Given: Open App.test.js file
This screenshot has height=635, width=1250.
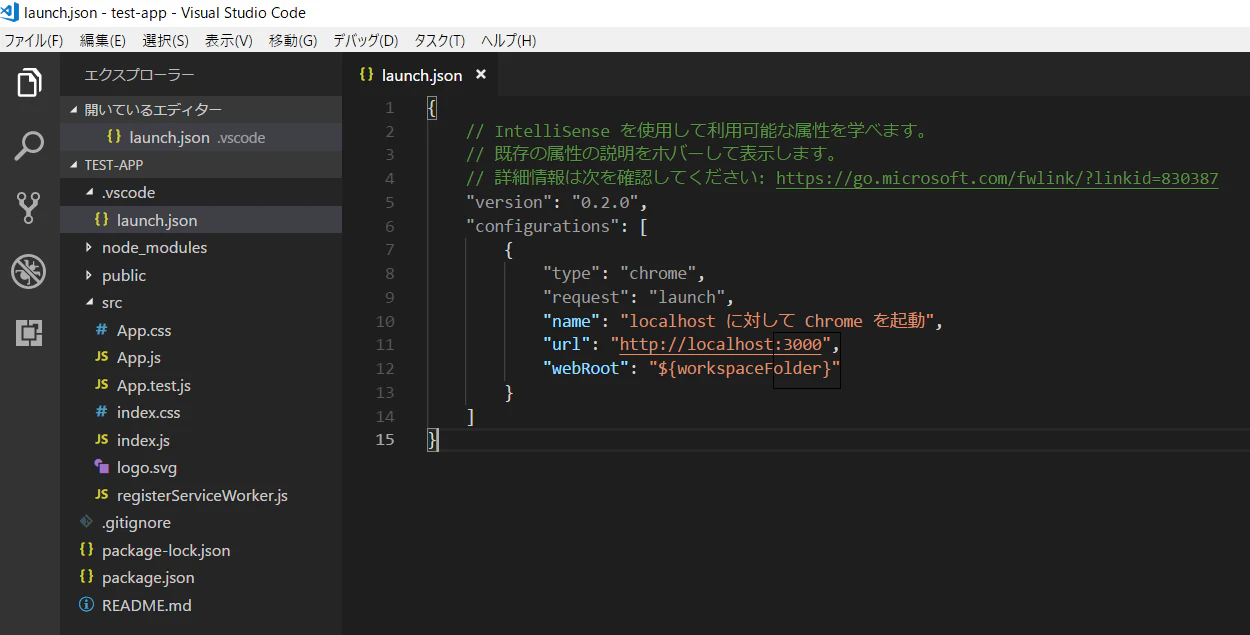Looking at the screenshot, I should (154, 385).
